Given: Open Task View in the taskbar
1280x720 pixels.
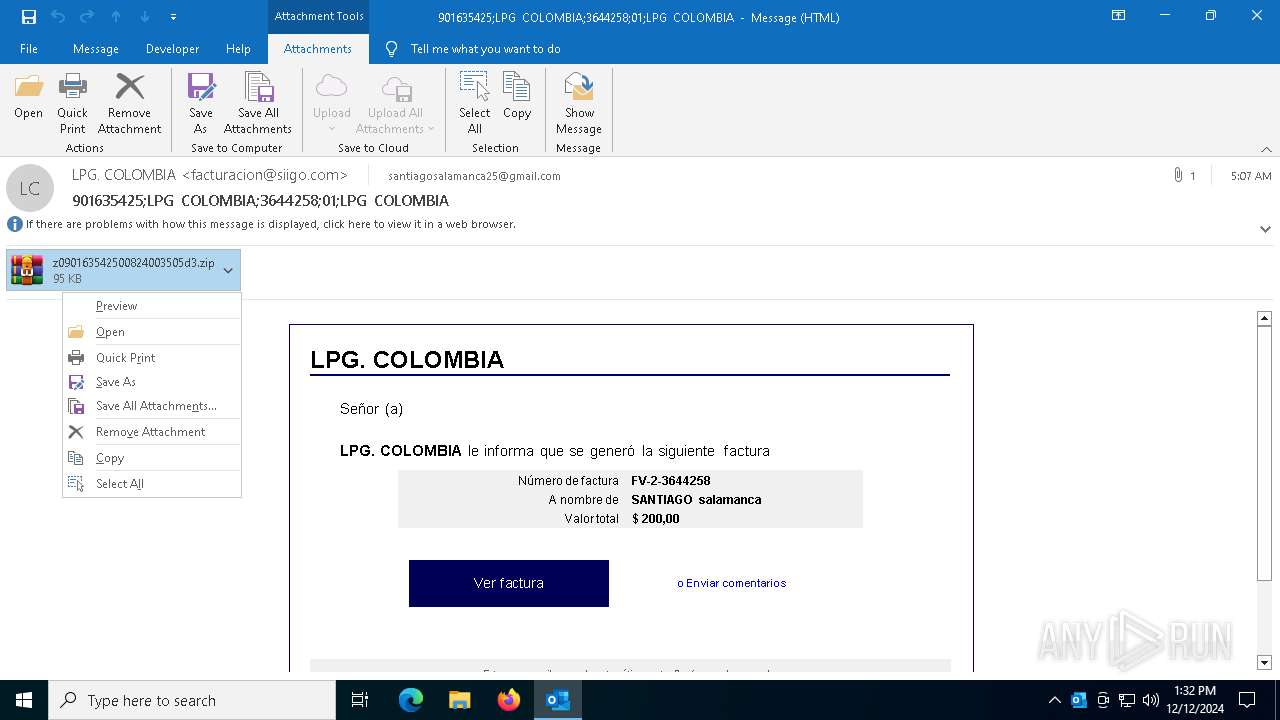Looking at the screenshot, I should click(x=360, y=700).
